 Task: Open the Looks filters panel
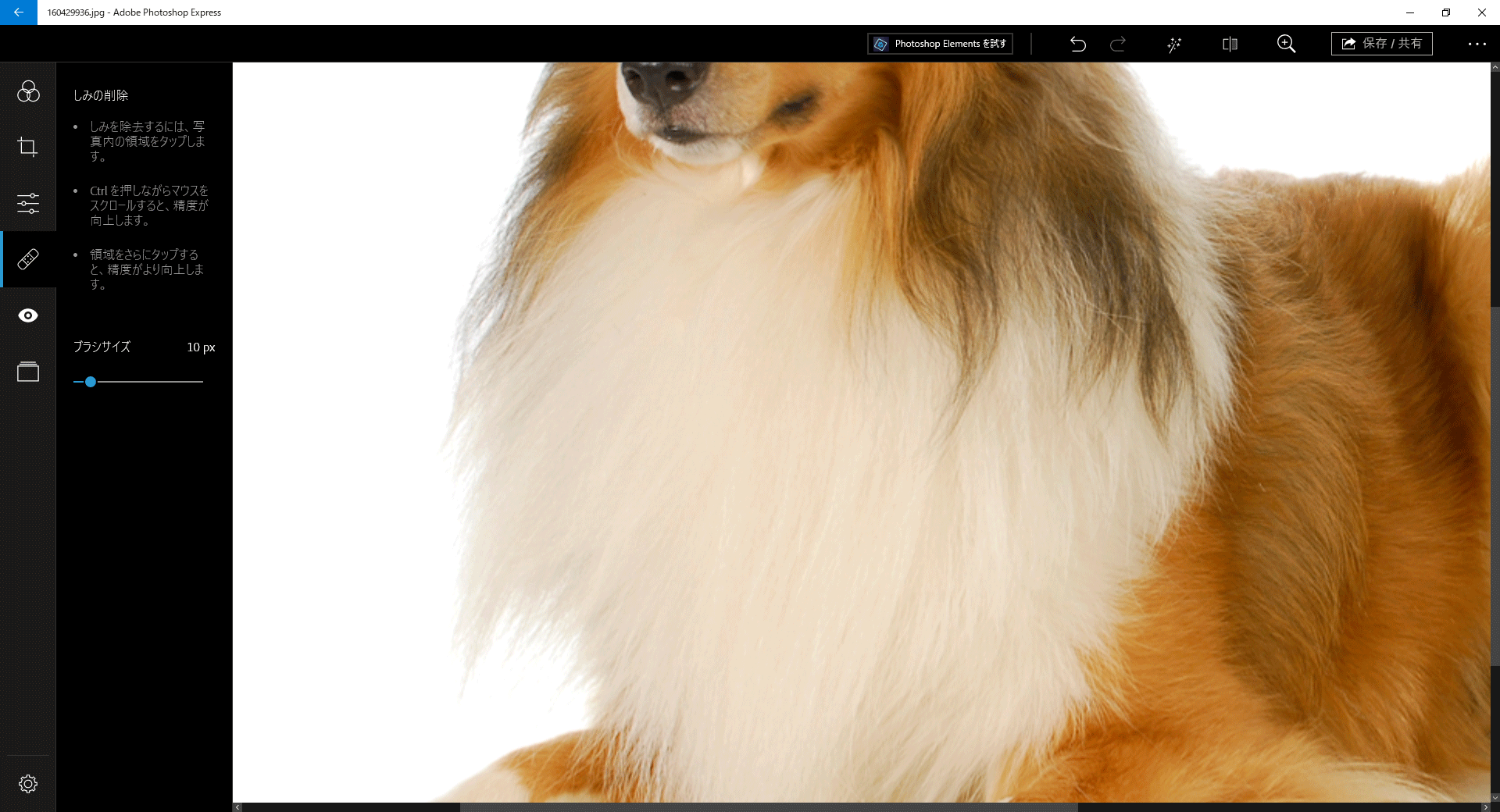click(x=28, y=91)
